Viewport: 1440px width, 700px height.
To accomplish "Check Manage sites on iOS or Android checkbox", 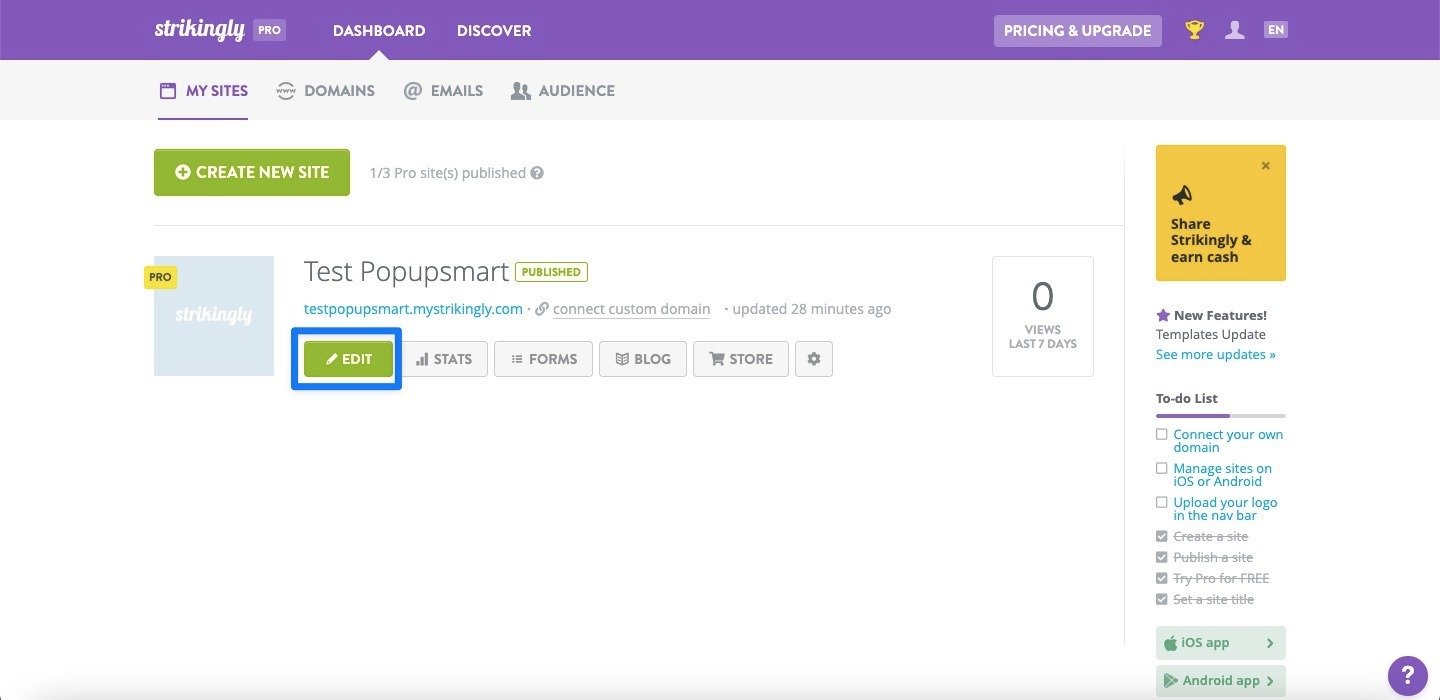I will 1161,468.
